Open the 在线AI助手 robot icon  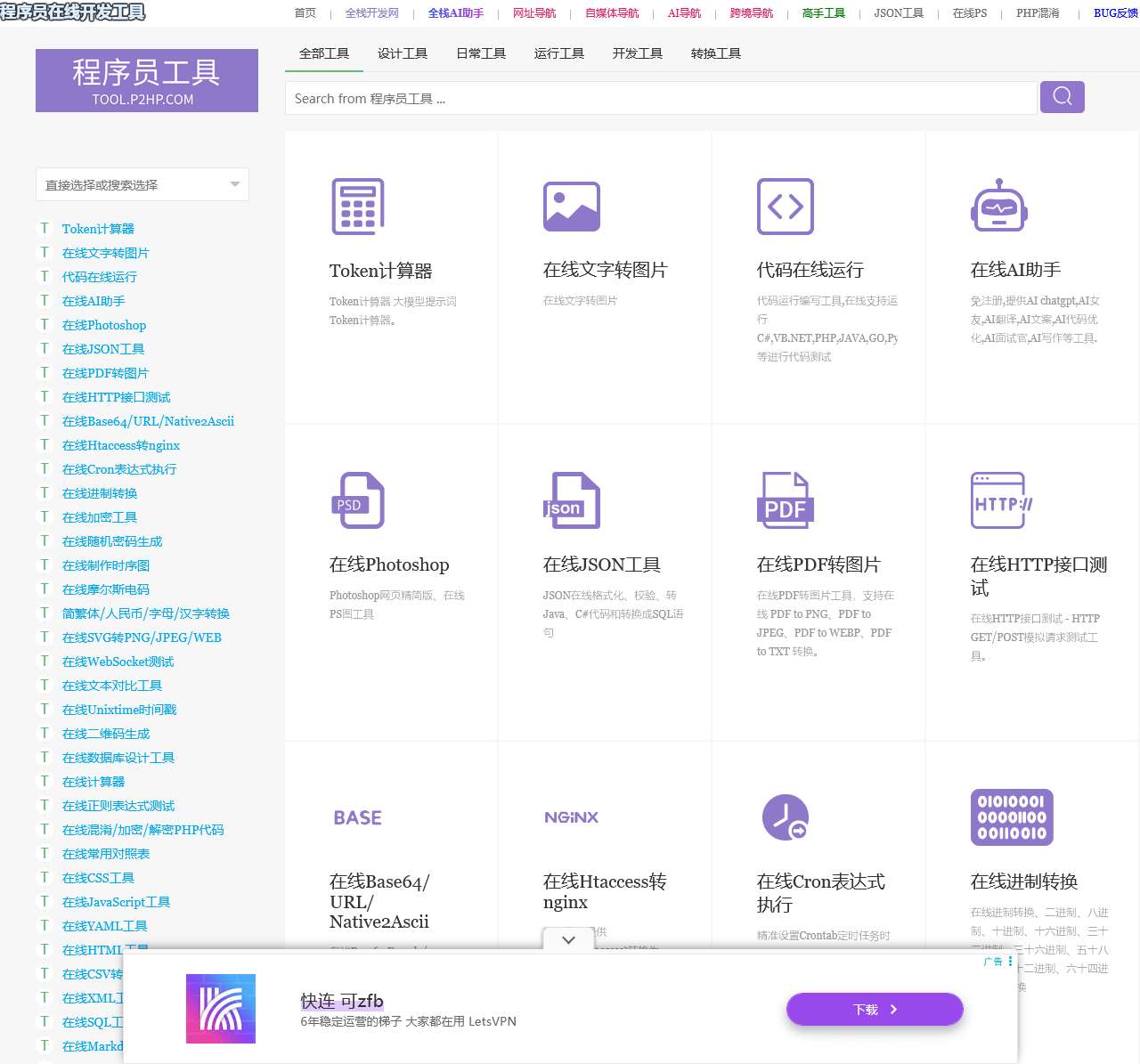pyautogui.click(x=999, y=207)
